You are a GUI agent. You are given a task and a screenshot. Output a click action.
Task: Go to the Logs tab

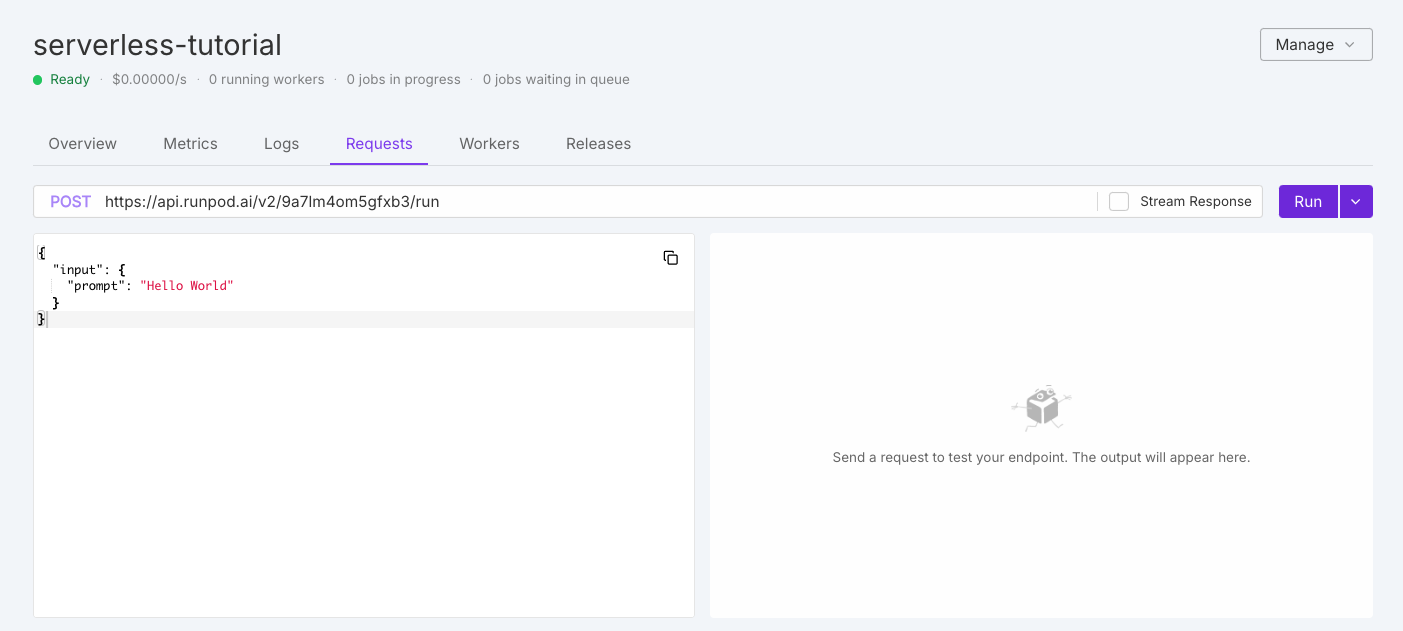(281, 144)
